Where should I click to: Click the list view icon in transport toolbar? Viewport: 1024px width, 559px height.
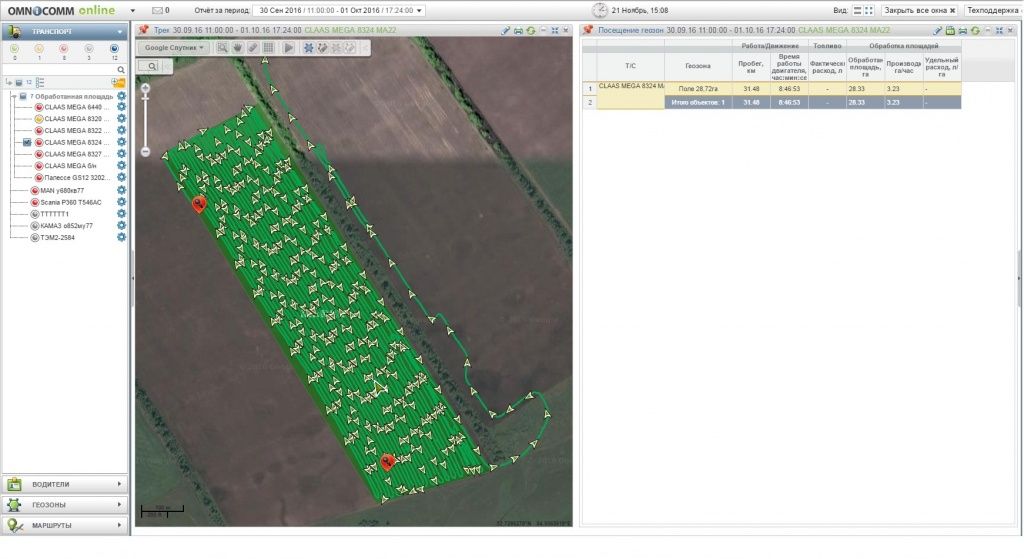(40, 82)
